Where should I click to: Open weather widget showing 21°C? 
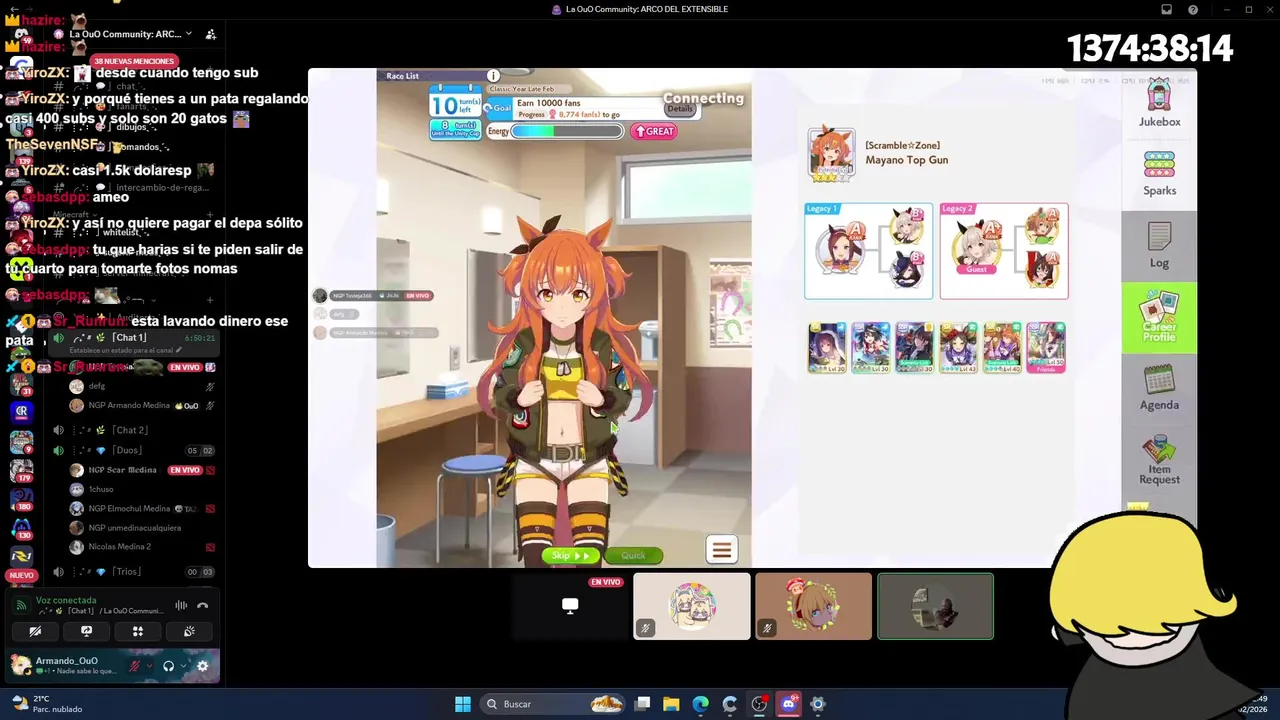(46, 704)
